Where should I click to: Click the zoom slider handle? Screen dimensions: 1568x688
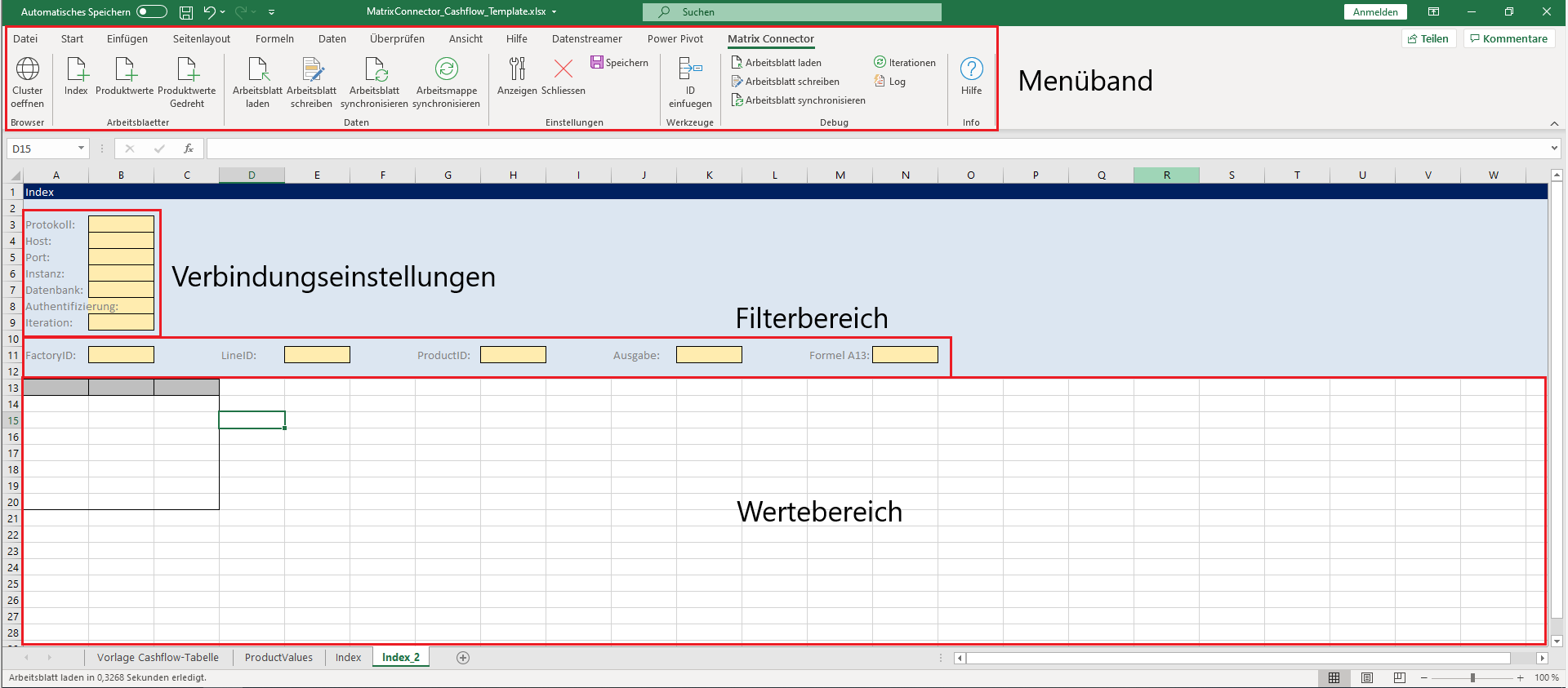point(1472,677)
